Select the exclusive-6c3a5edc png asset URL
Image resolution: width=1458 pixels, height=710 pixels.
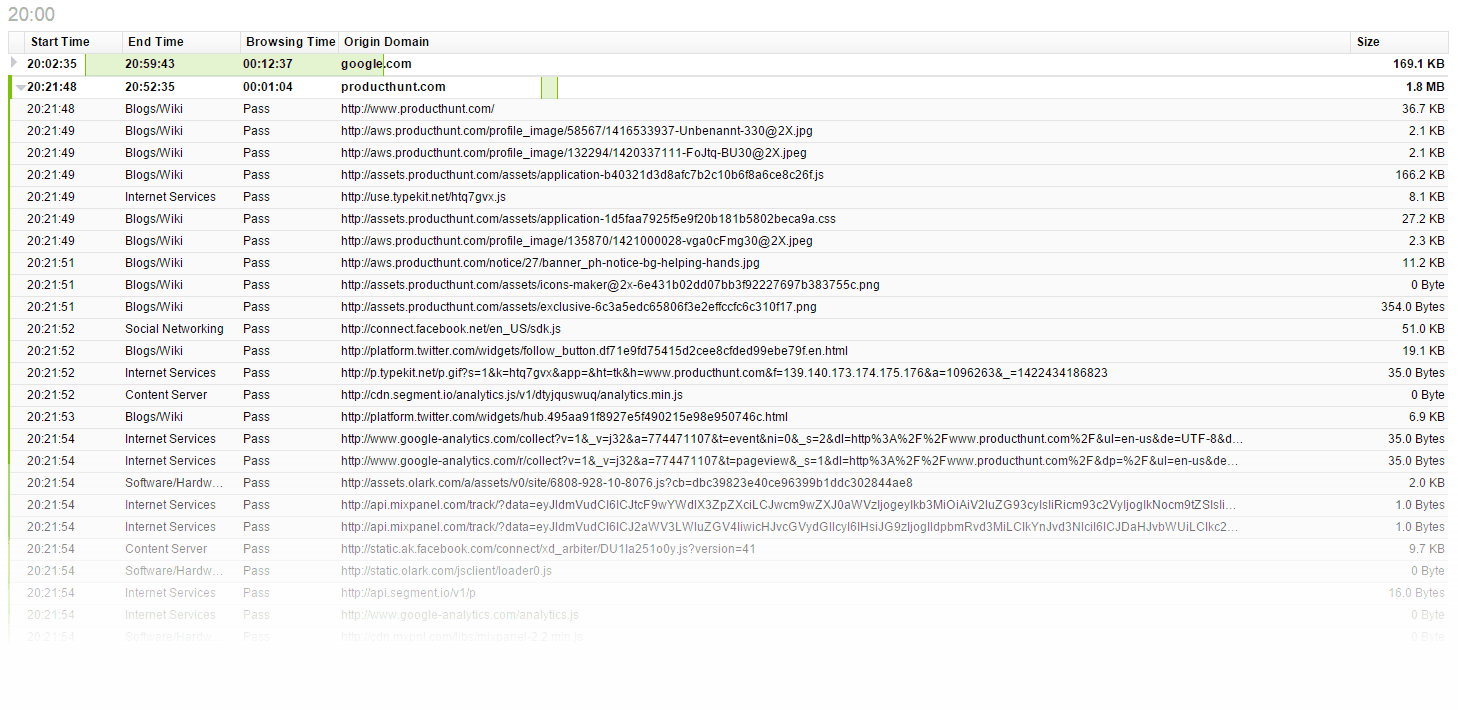(x=579, y=307)
